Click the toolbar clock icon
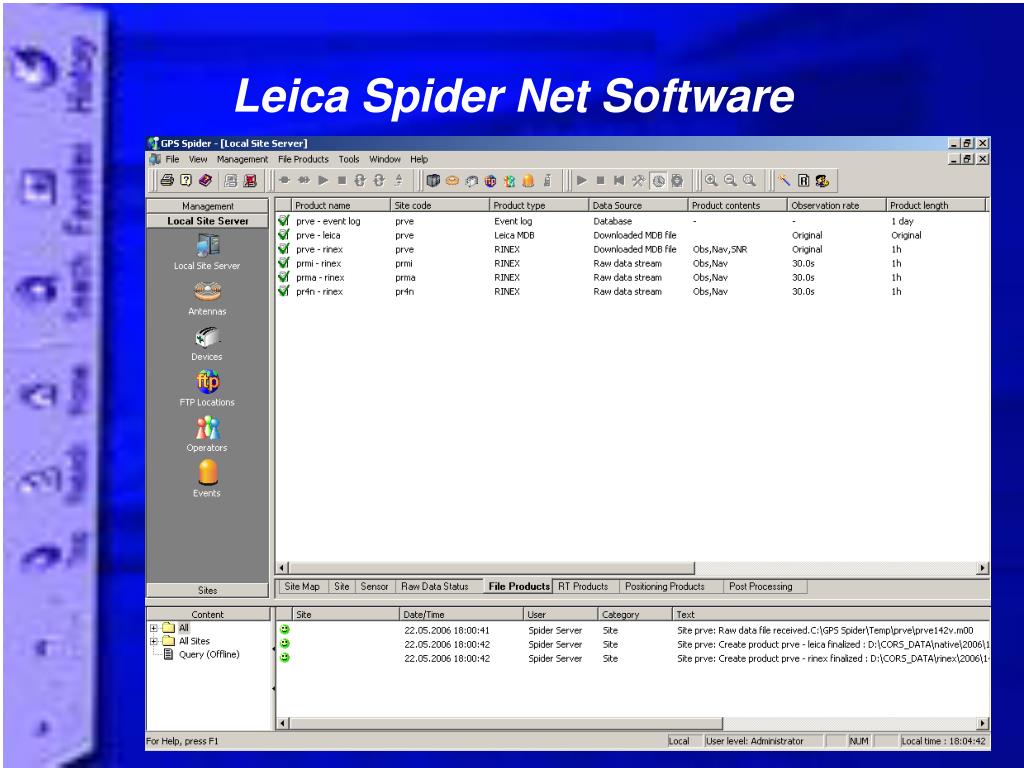 tap(658, 181)
